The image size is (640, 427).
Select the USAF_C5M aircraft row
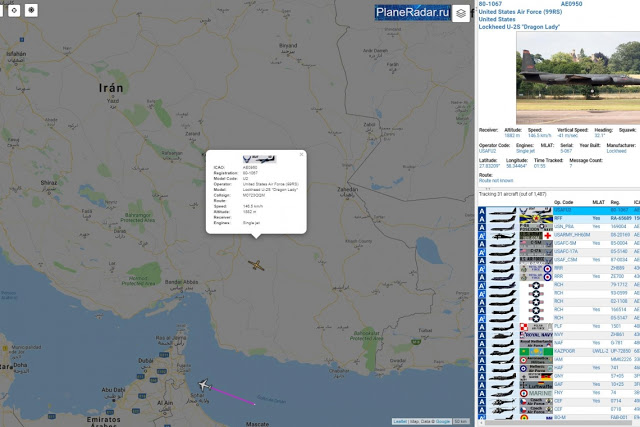(559, 260)
